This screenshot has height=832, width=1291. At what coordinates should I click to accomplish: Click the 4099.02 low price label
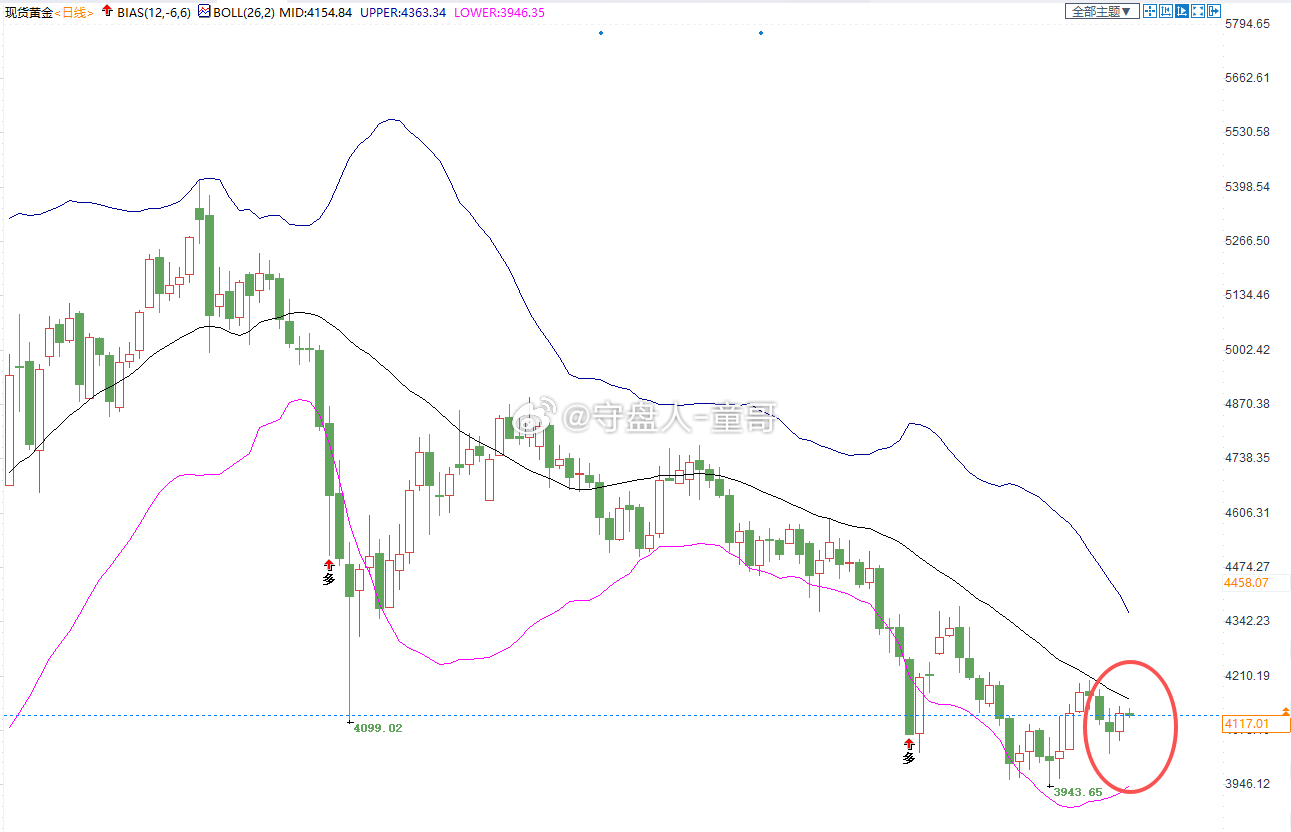[379, 728]
